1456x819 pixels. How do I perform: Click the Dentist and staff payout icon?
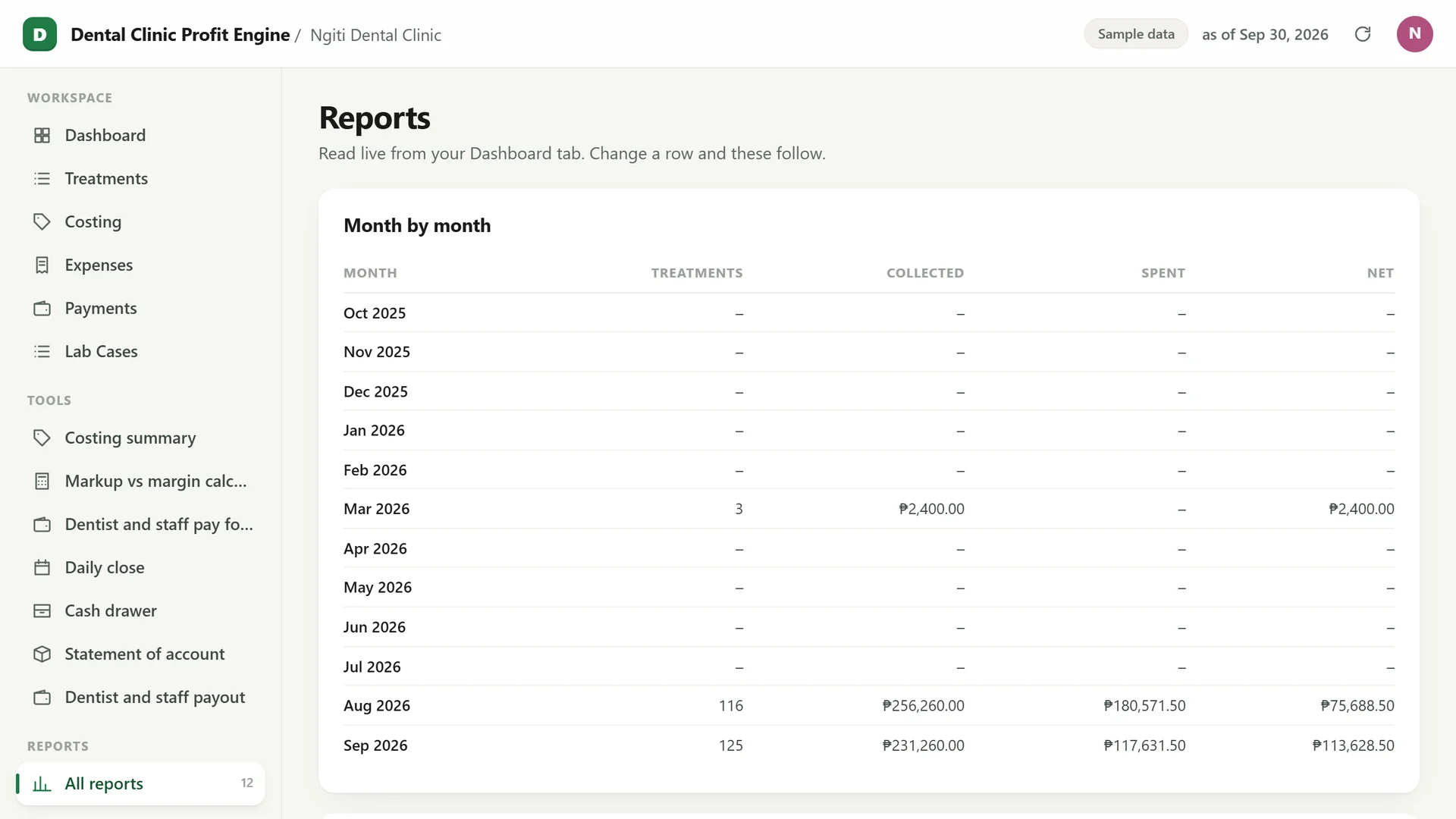(x=42, y=697)
